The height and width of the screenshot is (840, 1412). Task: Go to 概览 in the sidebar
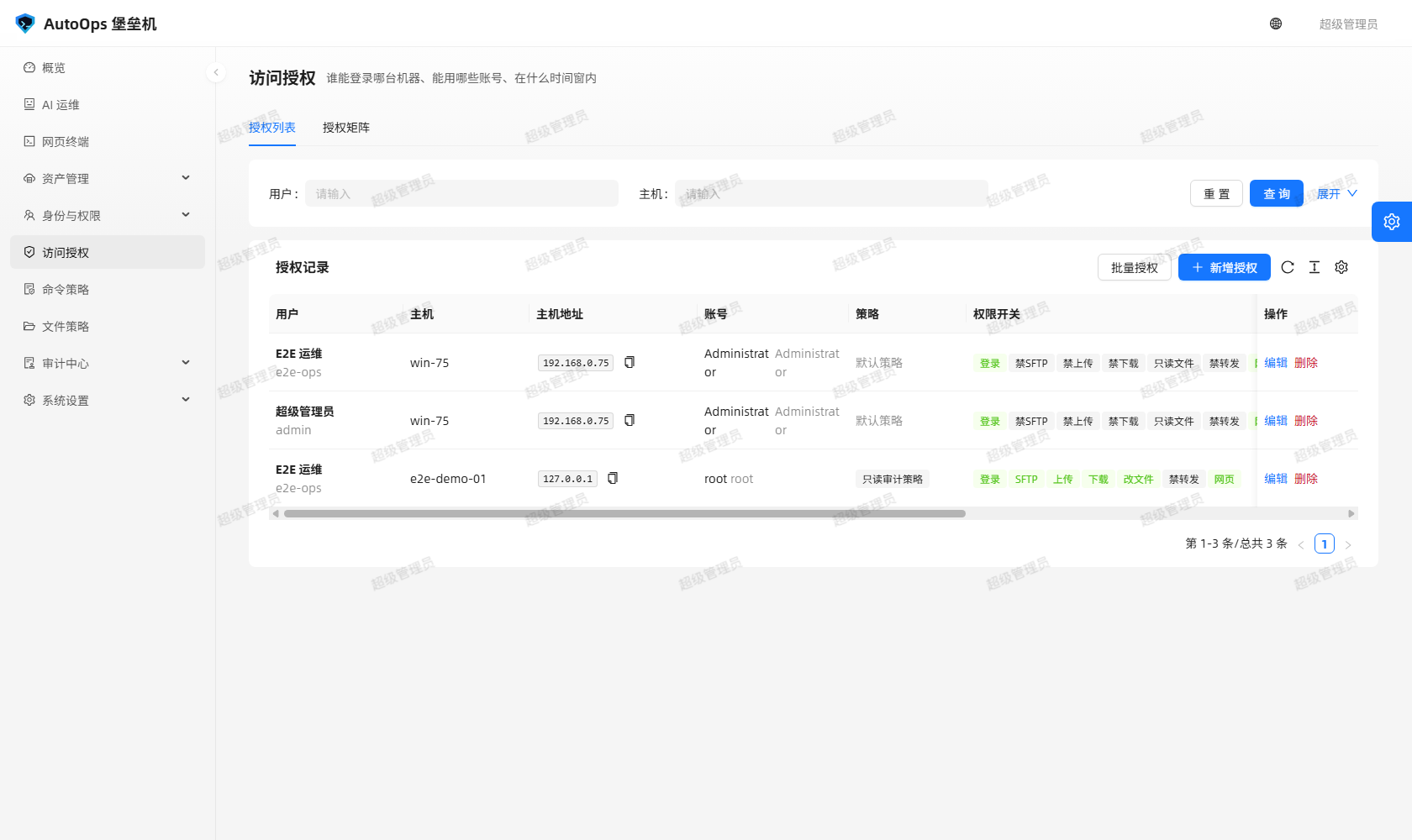[108, 68]
